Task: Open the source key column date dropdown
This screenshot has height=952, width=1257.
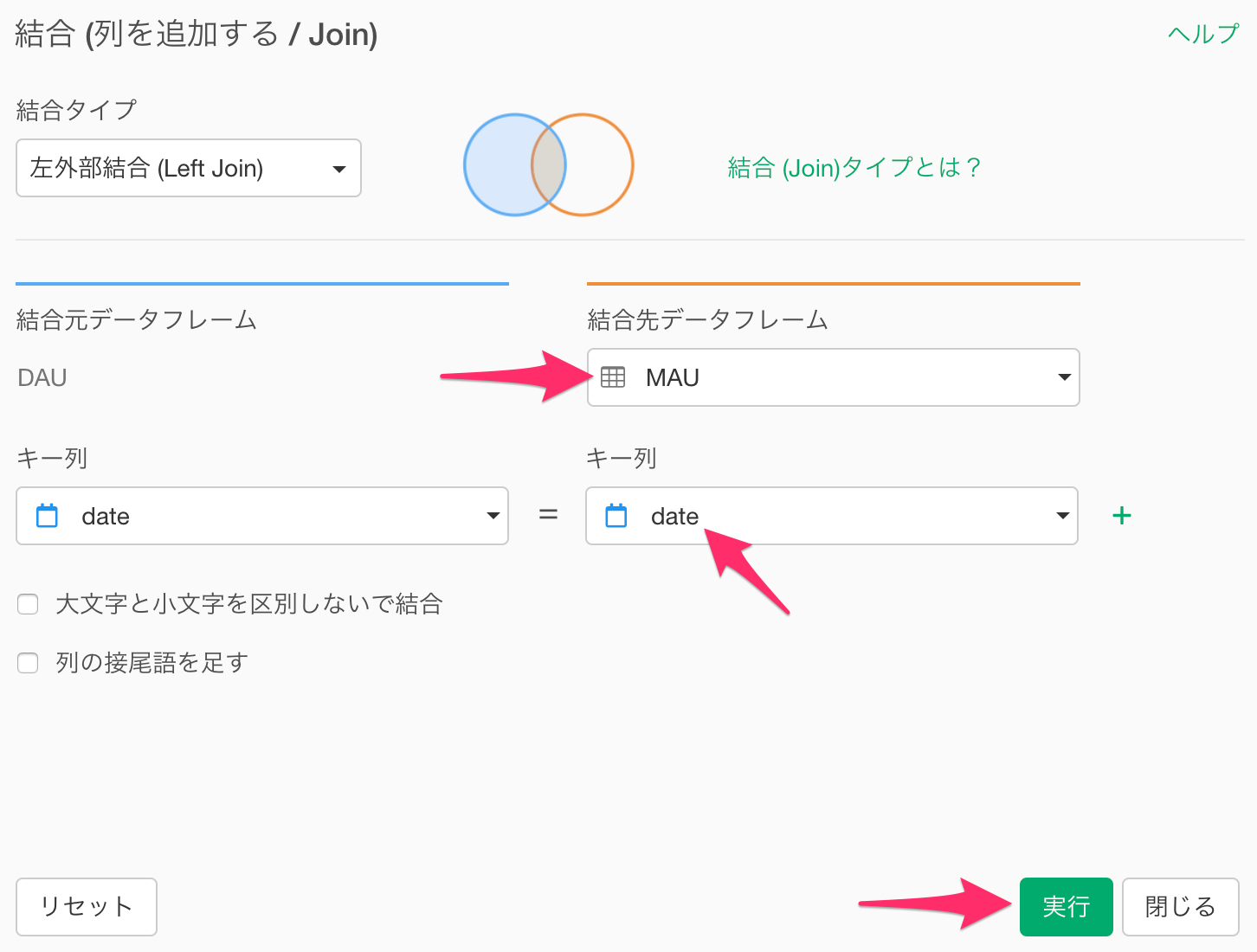Action: [262, 516]
